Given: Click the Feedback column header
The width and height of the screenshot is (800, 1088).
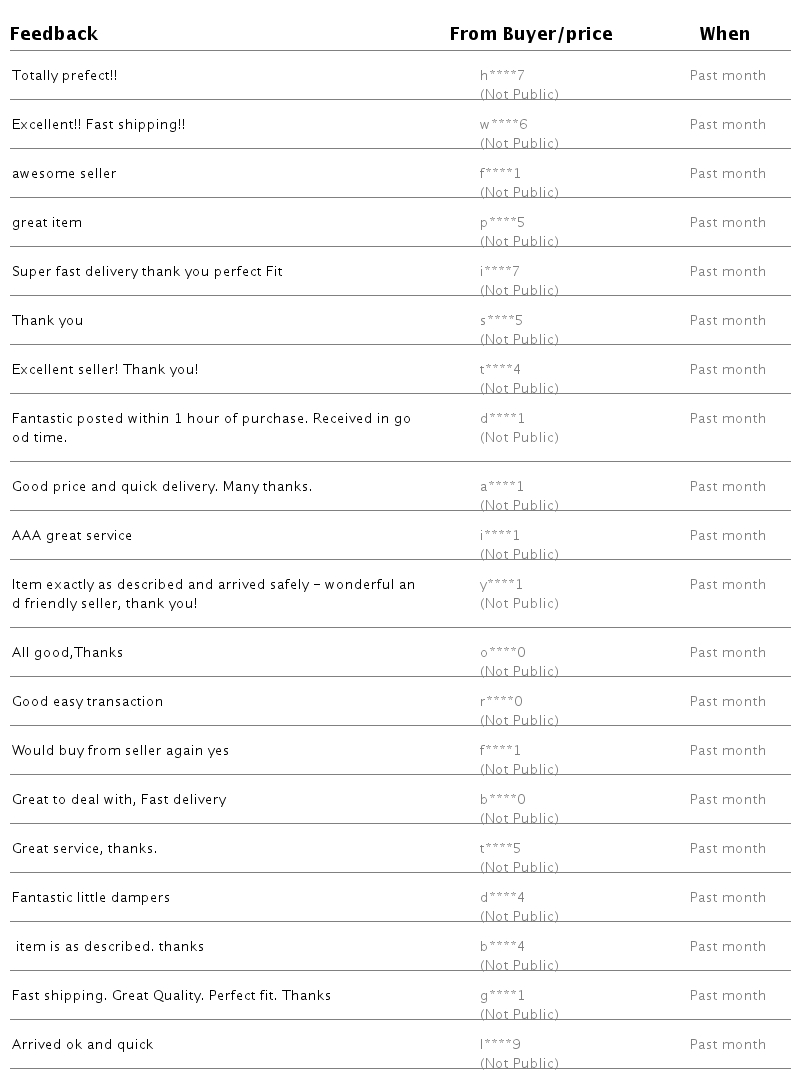Looking at the screenshot, I should pyautogui.click(x=55, y=34).
